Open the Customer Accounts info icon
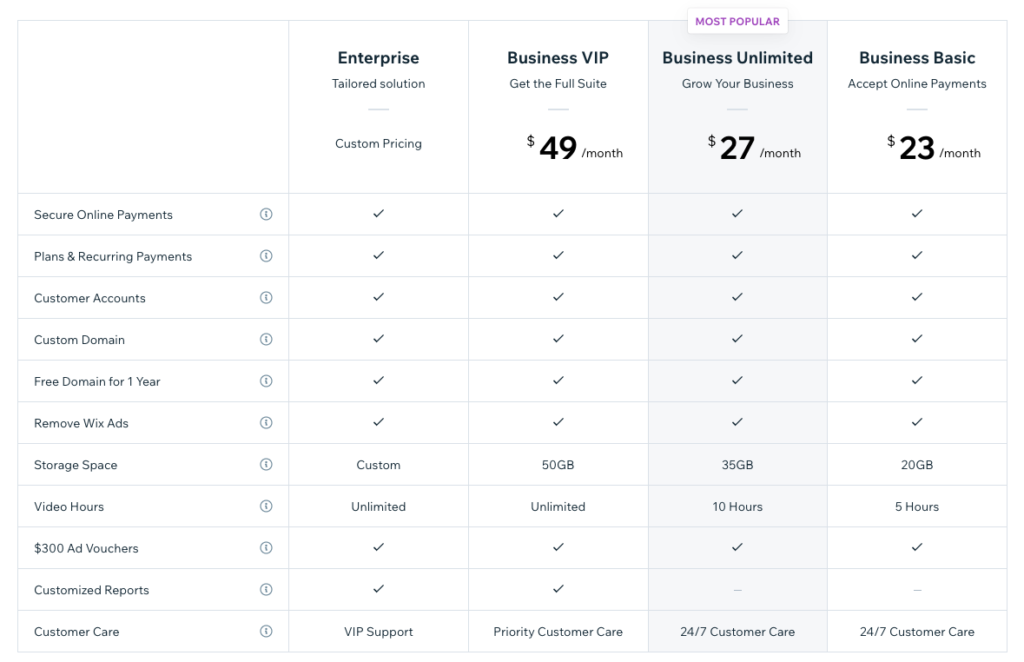Image resolution: width=1024 pixels, height=662 pixels. click(266, 297)
